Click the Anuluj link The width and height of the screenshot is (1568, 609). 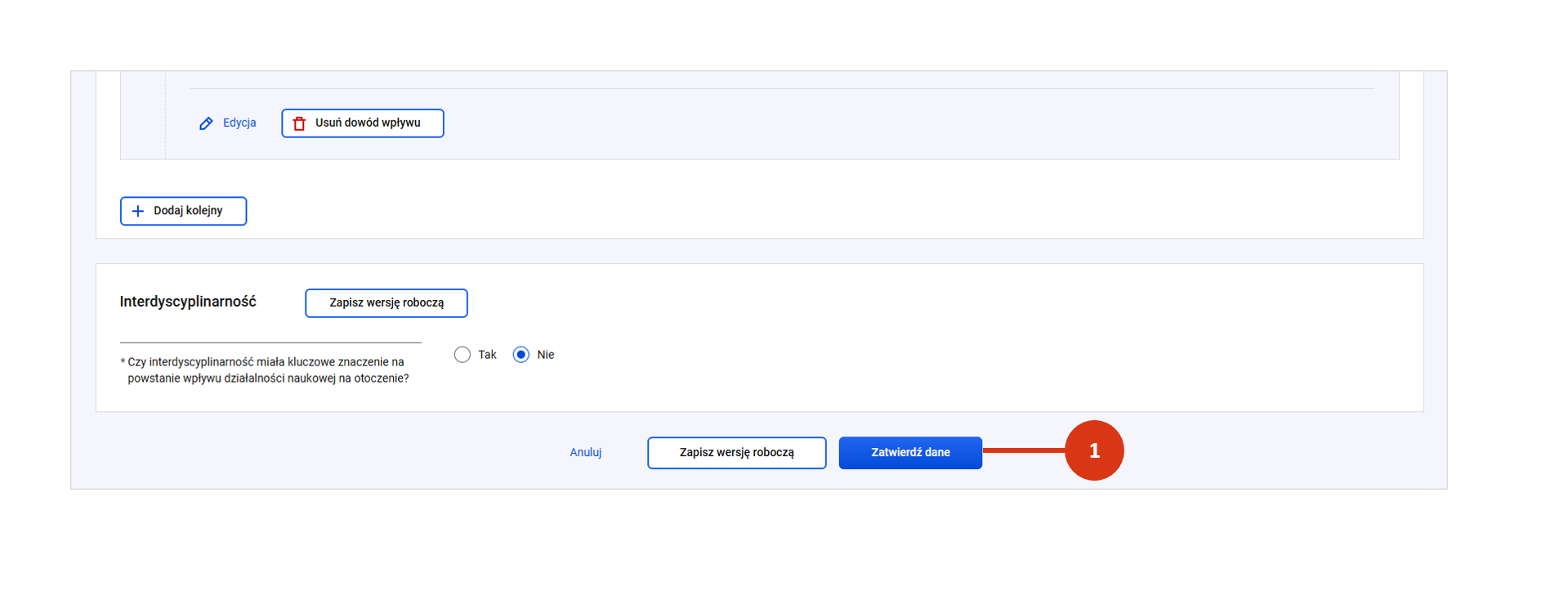tap(585, 452)
